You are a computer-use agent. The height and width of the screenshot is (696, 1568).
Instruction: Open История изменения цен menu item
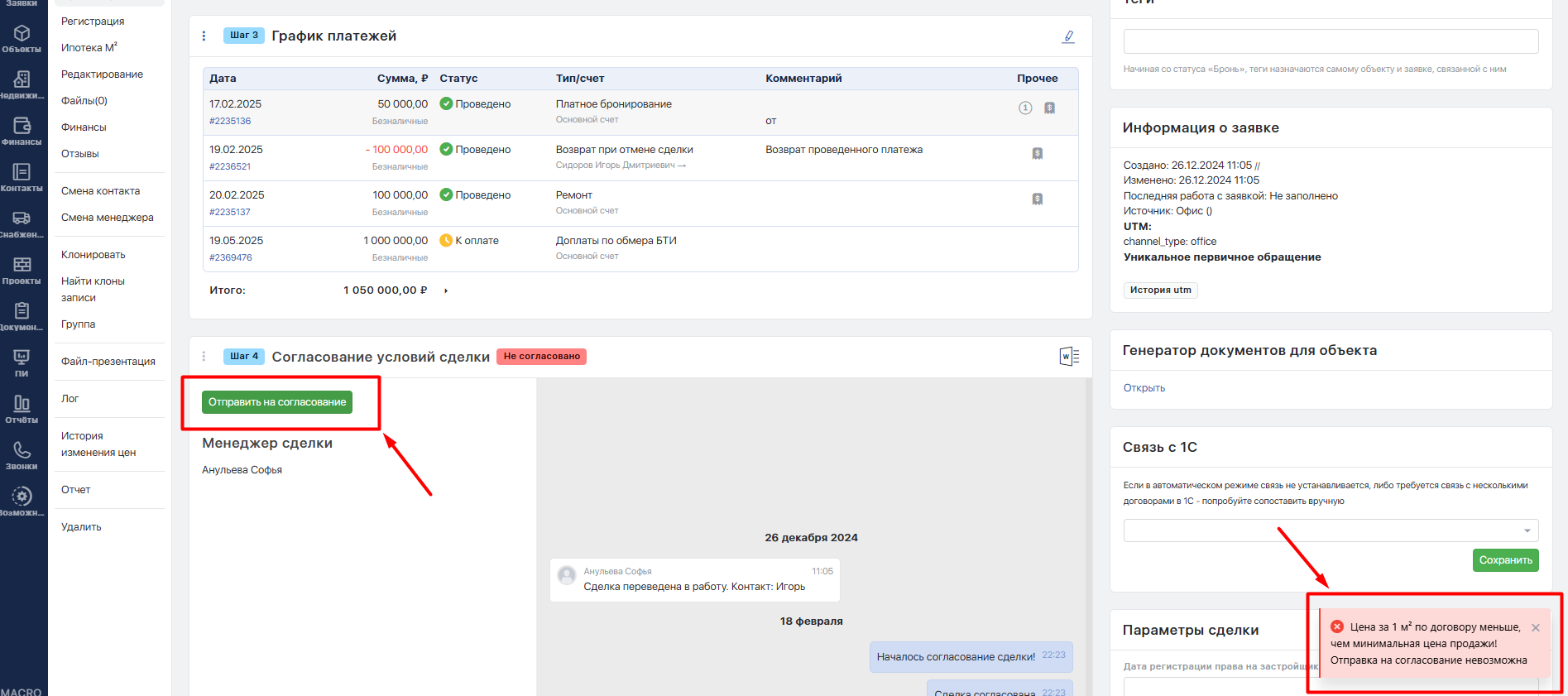click(x=98, y=444)
